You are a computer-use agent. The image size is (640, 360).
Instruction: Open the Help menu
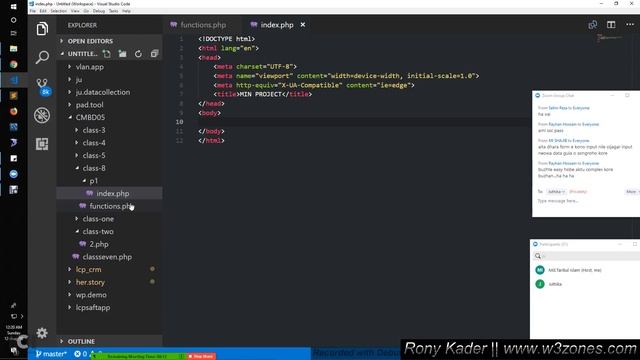coord(127,11)
